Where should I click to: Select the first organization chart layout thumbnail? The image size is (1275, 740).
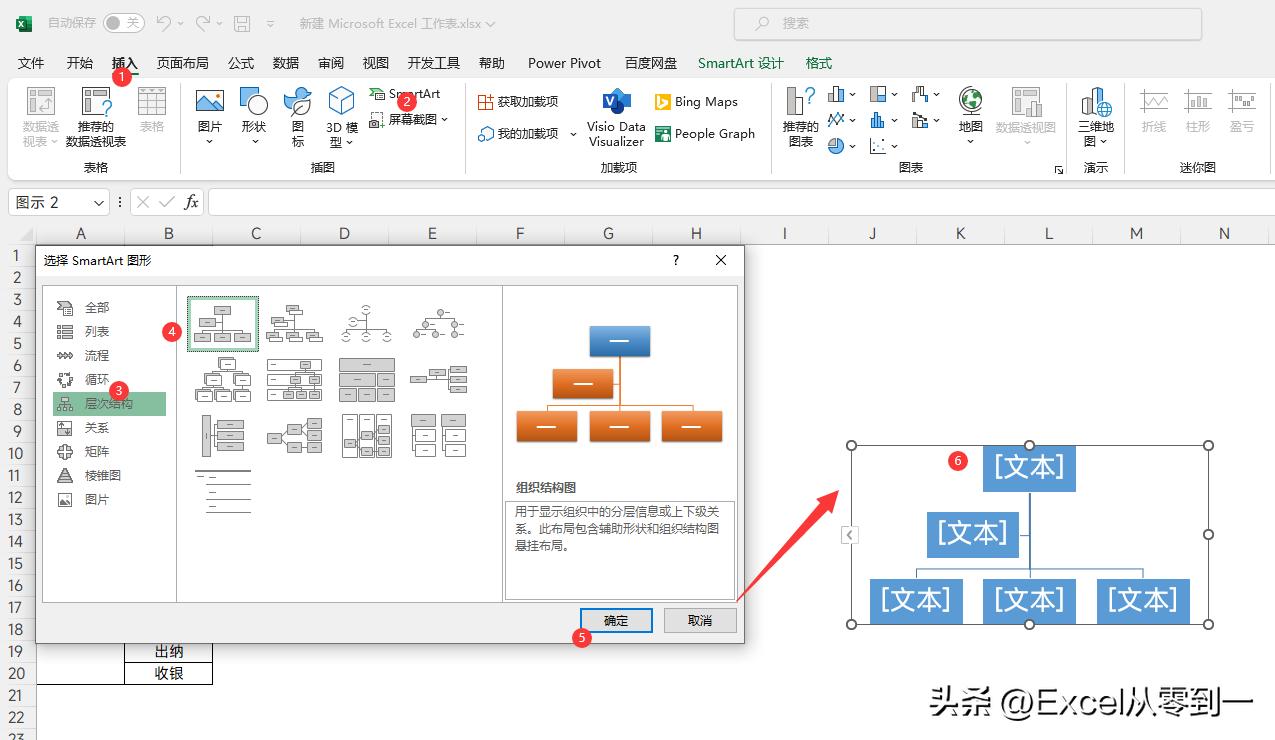point(222,322)
